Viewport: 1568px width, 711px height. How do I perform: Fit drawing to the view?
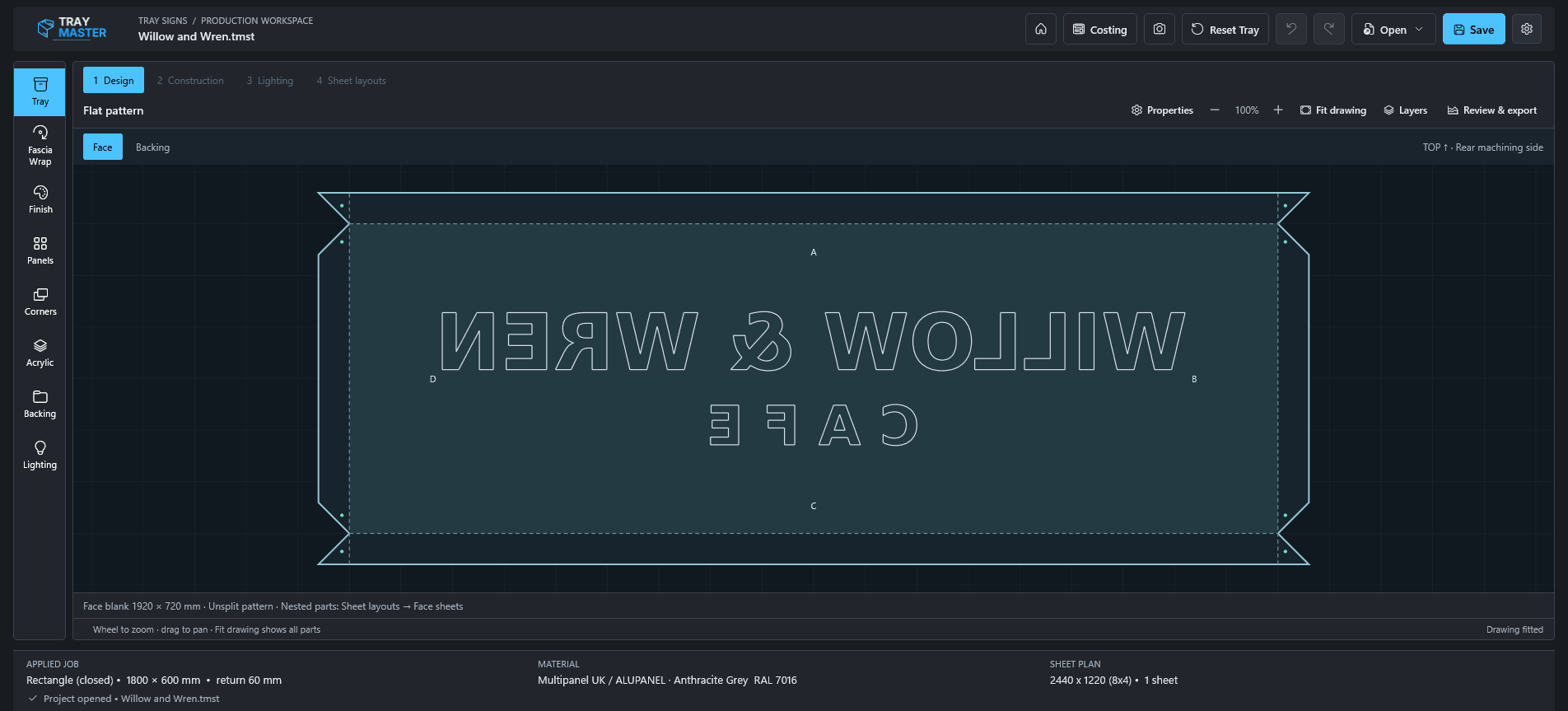point(1333,110)
